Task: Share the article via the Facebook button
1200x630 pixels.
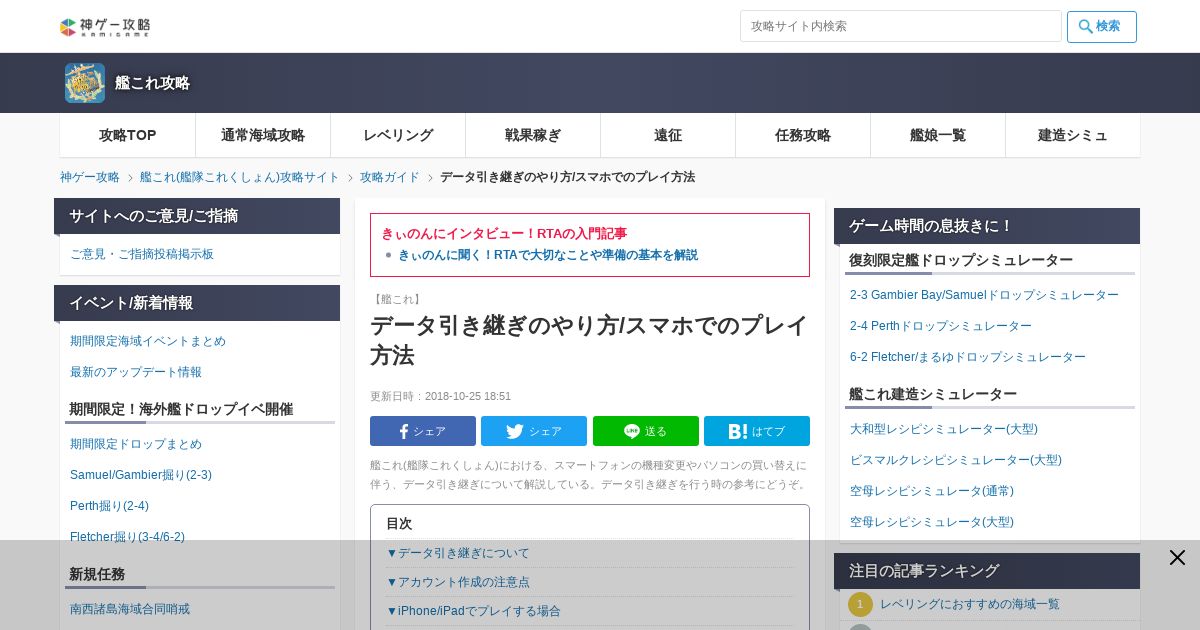Action: pos(423,431)
